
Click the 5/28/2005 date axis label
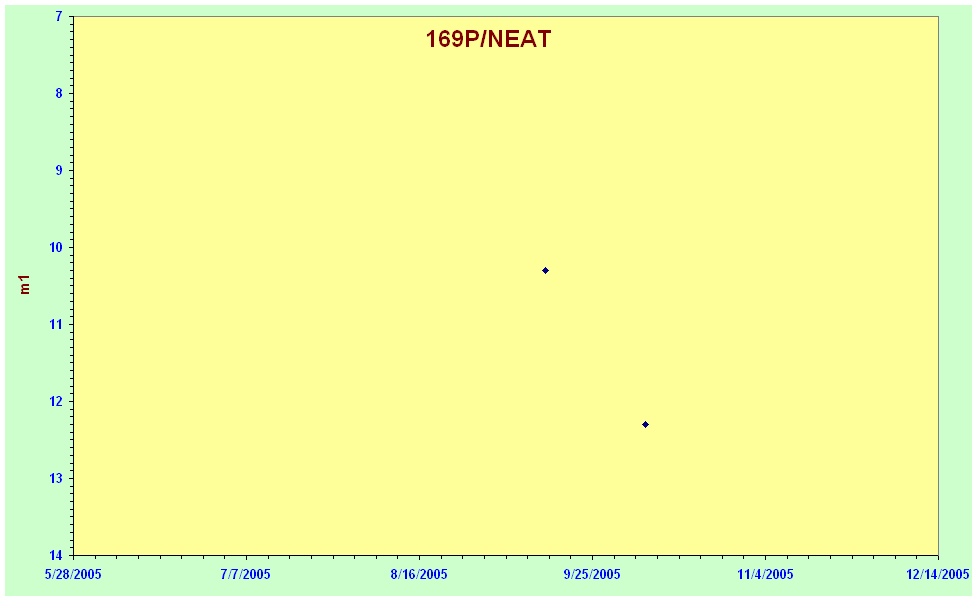[73, 574]
